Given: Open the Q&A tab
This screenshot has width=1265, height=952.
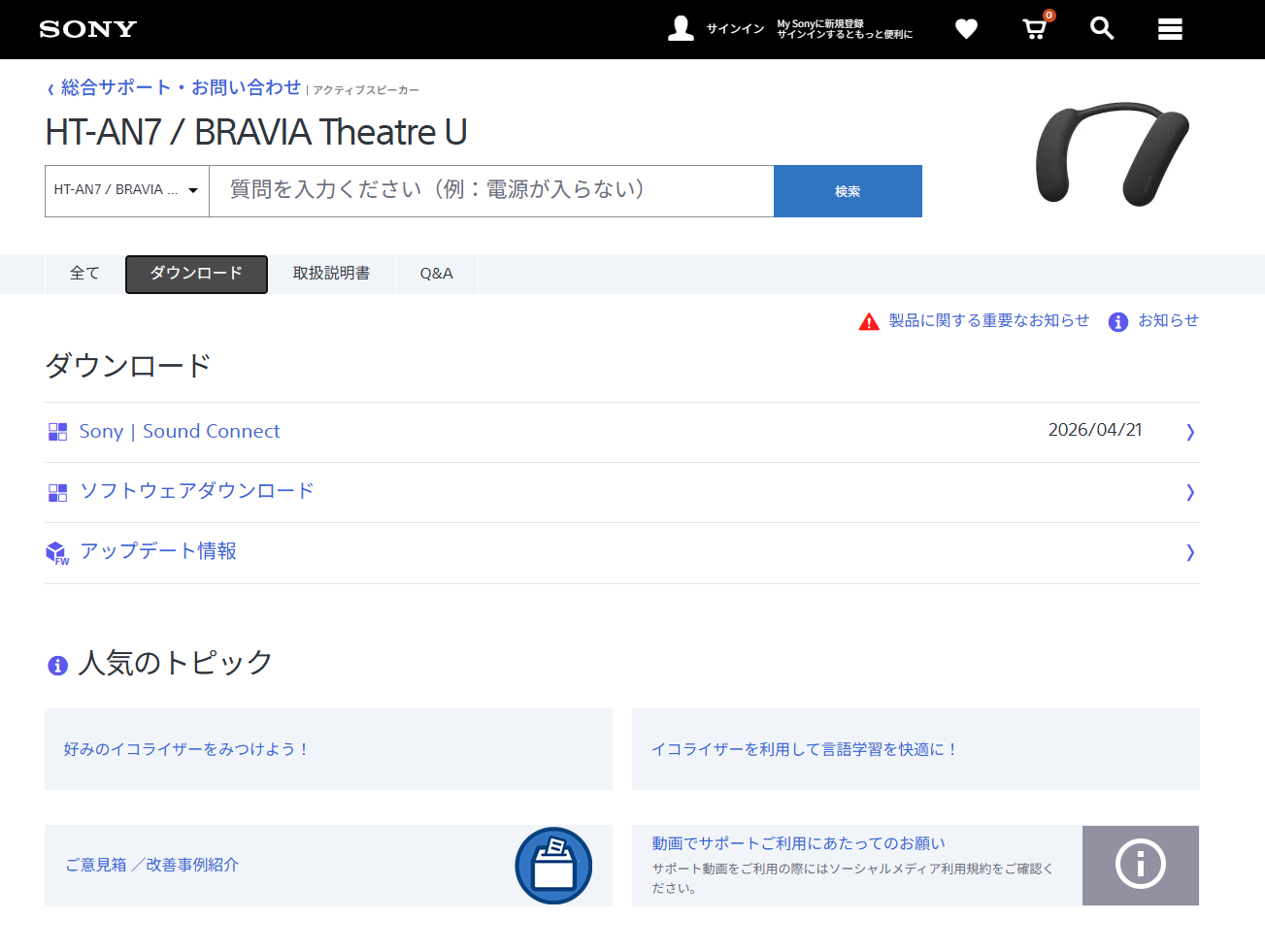Looking at the screenshot, I should tap(436, 274).
